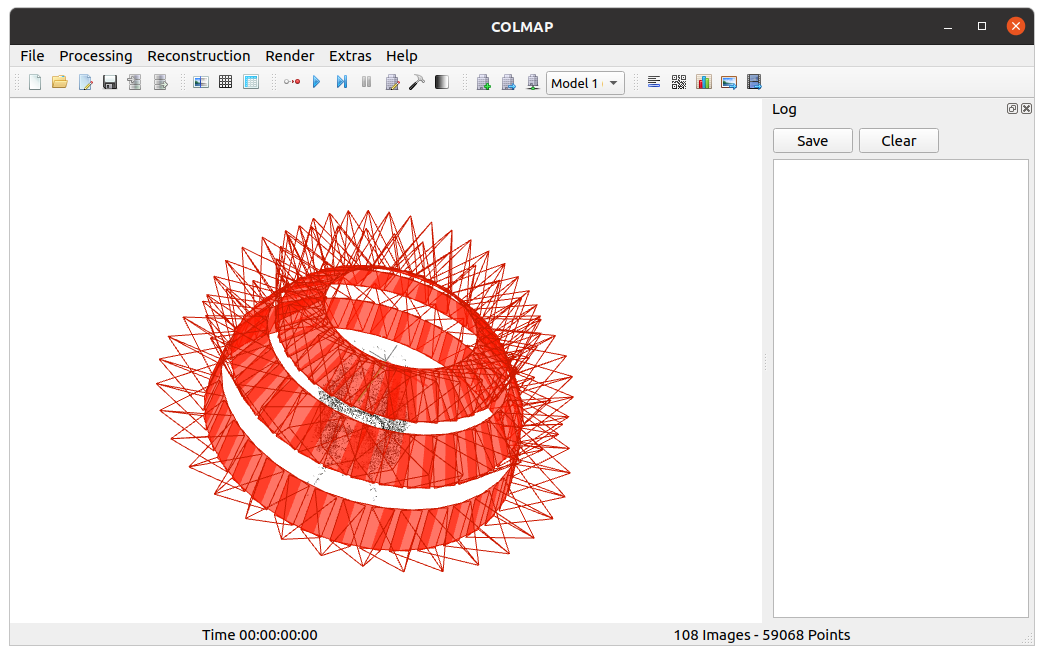Pause the running reconstruction
This screenshot has width=1044, height=655.
(x=366, y=82)
